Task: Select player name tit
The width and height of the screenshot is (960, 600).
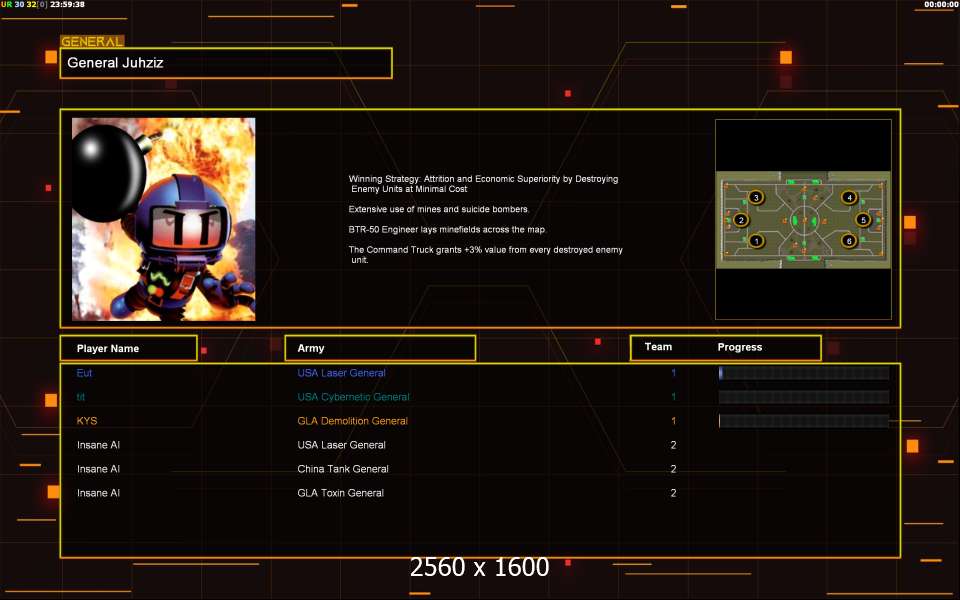Action: 81,397
